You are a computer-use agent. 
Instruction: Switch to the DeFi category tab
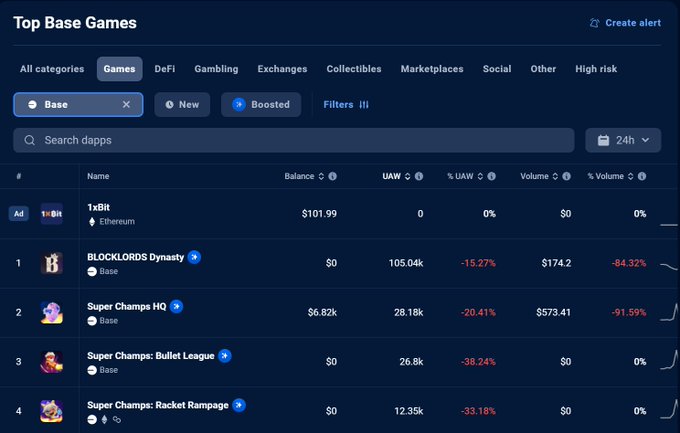click(165, 69)
